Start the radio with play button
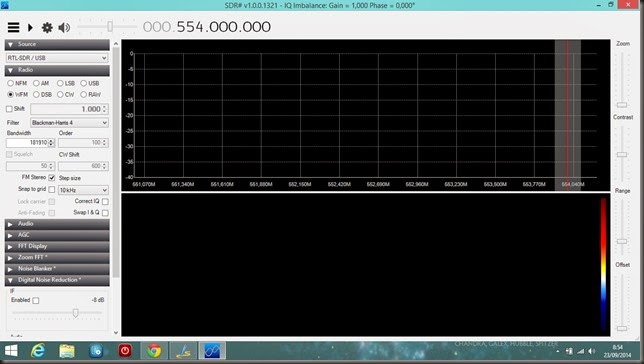644x364 pixels. 30,28
